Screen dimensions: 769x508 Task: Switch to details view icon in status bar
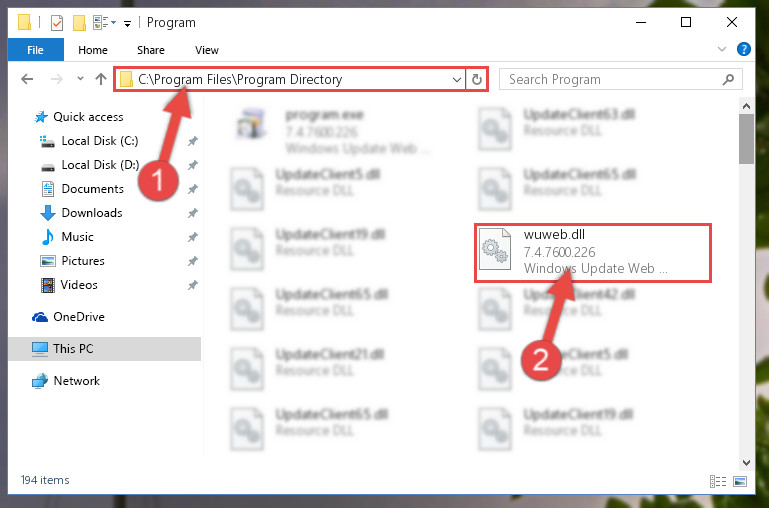718,481
